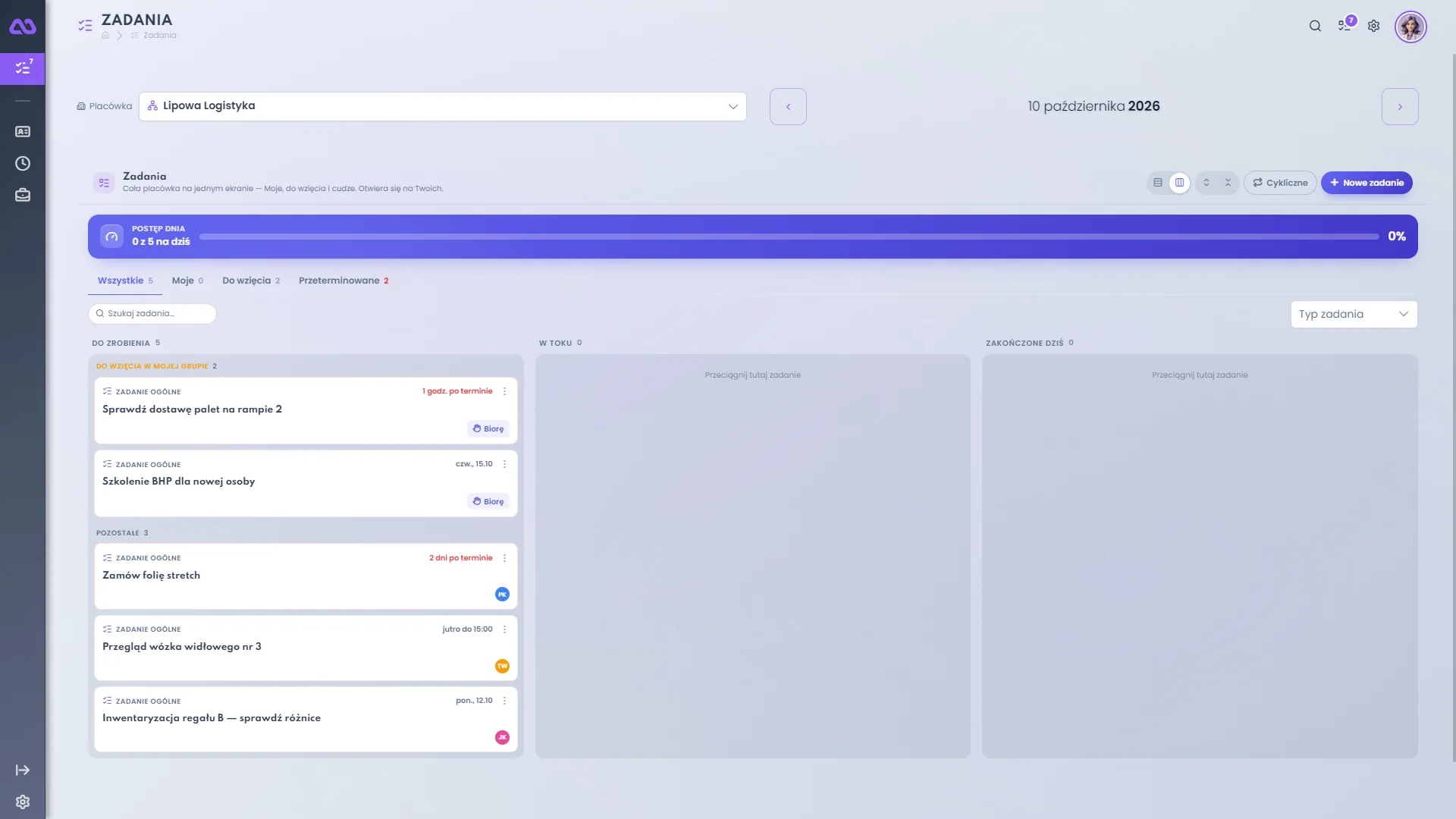Expand all task groups

pyautogui.click(x=1207, y=183)
